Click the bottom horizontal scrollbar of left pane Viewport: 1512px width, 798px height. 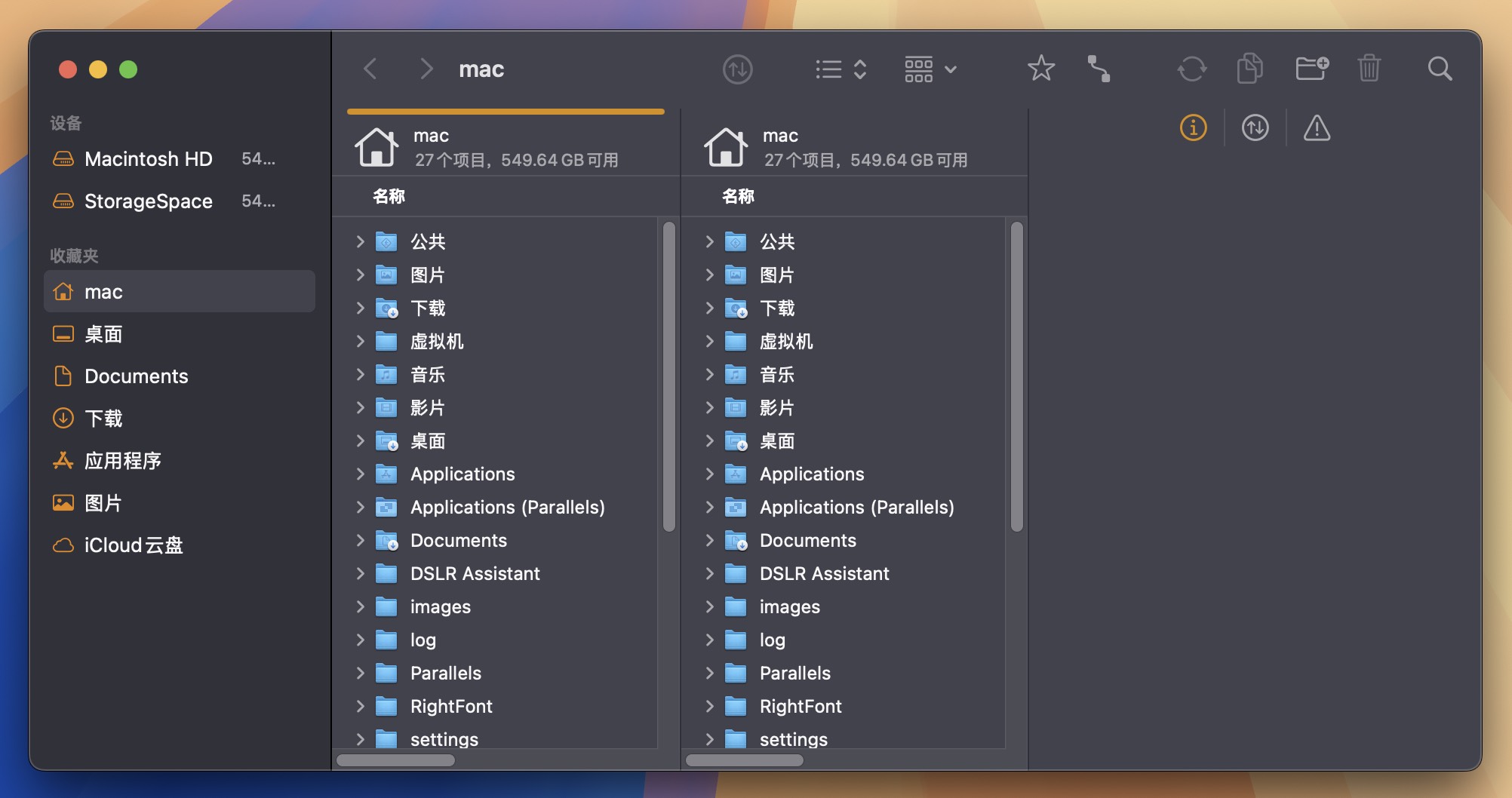[x=395, y=761]
